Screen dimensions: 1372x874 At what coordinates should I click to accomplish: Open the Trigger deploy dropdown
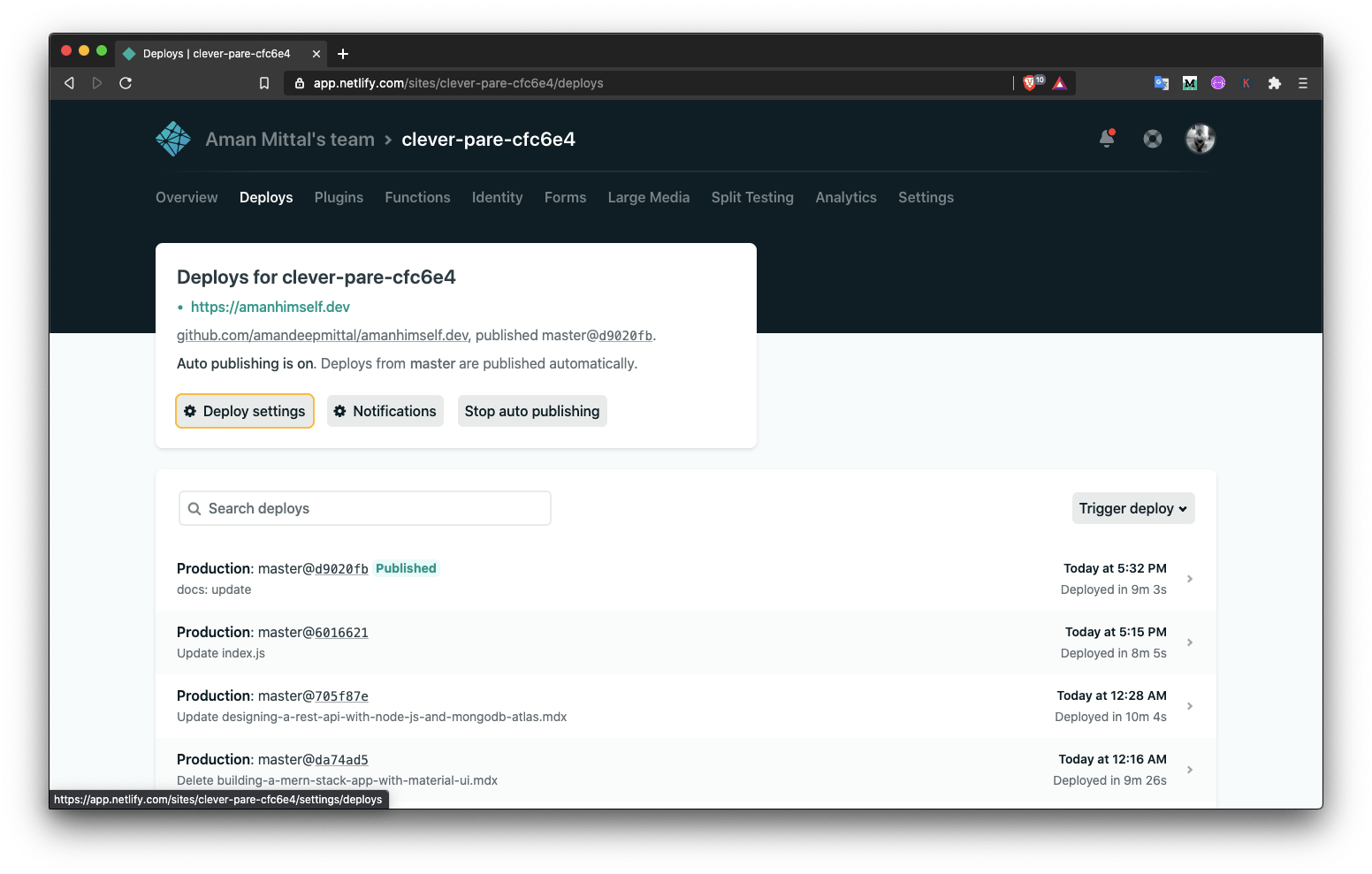click(x=1133, y=508)
